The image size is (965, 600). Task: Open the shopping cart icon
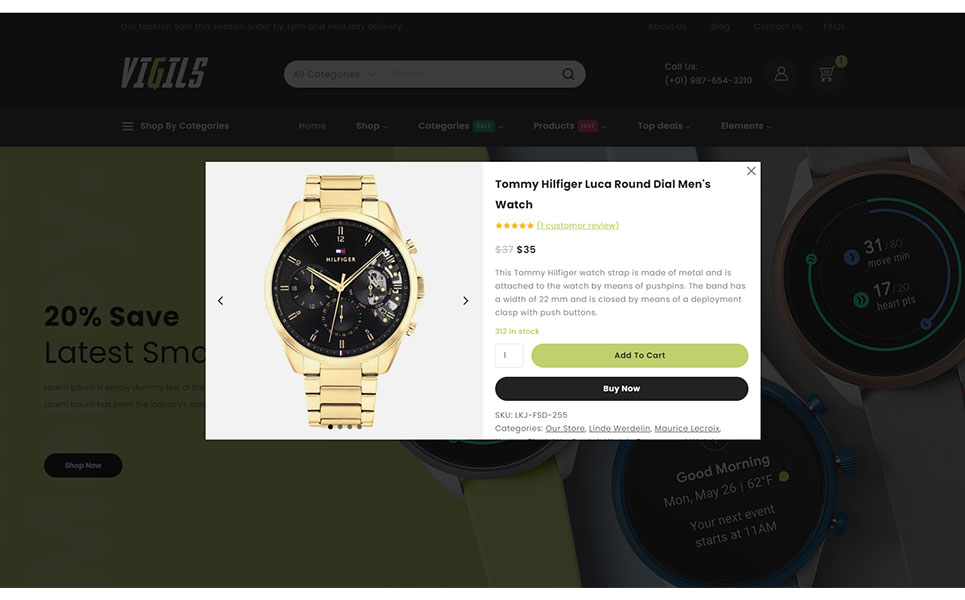(x=827, y=74)
